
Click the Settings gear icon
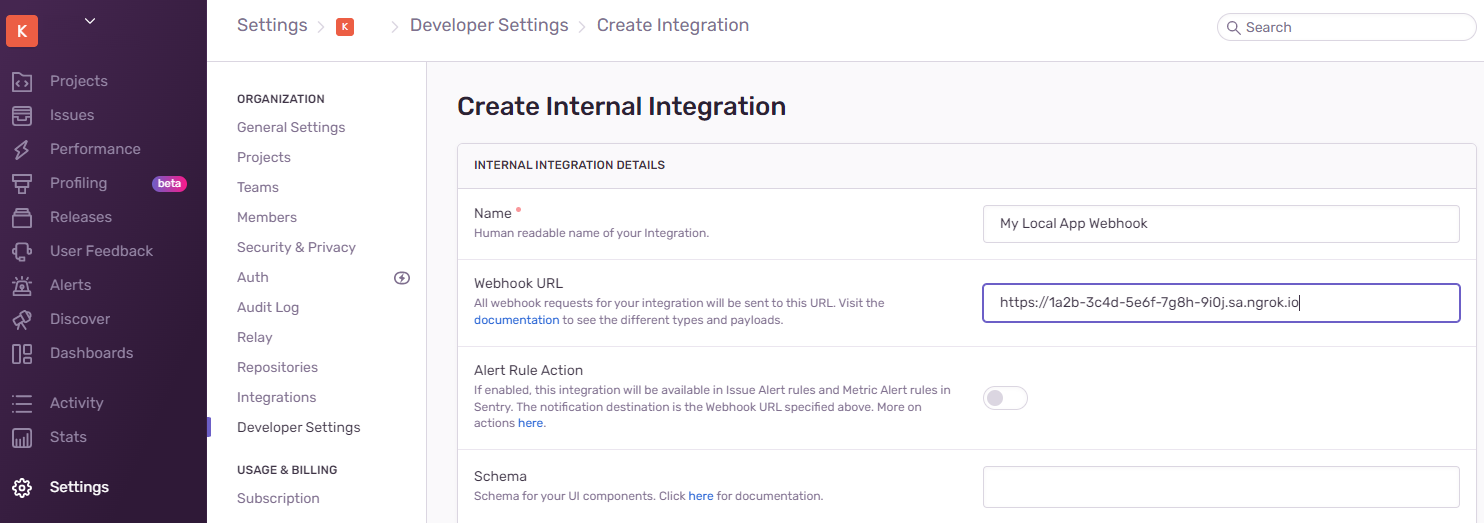coord(22,487)
